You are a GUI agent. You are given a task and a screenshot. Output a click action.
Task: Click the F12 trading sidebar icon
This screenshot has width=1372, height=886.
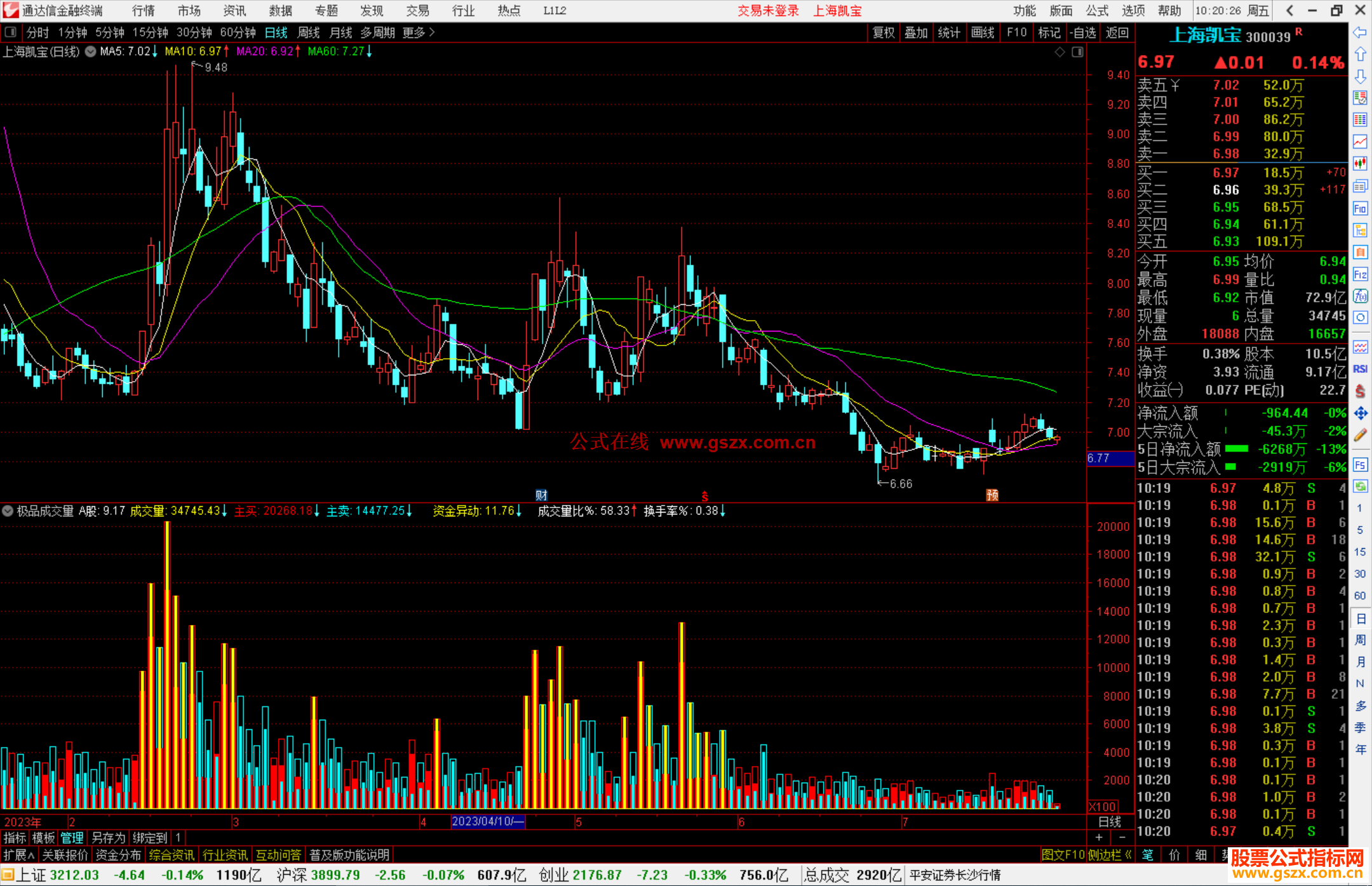pos(1360,274)
